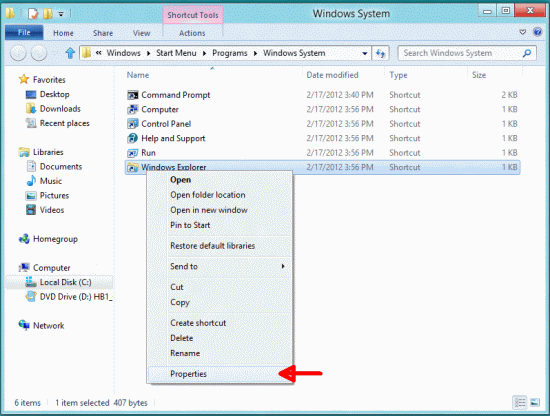Click the Network icon in sidebar
This screenshot has width=550, height=416.
click(24, 325)
